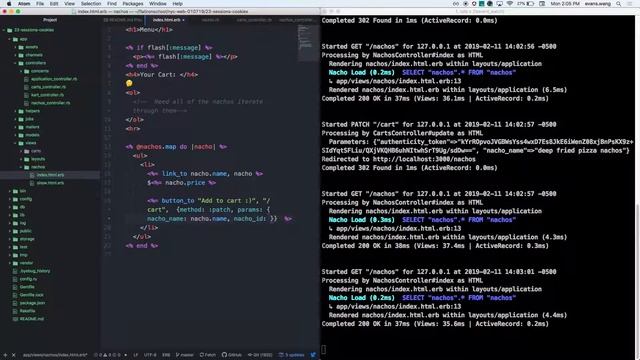Open the Atom application menu

coord(24,4)
